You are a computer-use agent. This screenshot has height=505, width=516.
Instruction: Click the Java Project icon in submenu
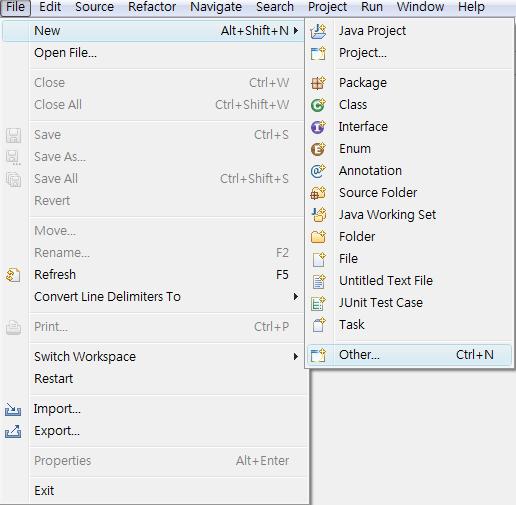(x=318, y=31)
